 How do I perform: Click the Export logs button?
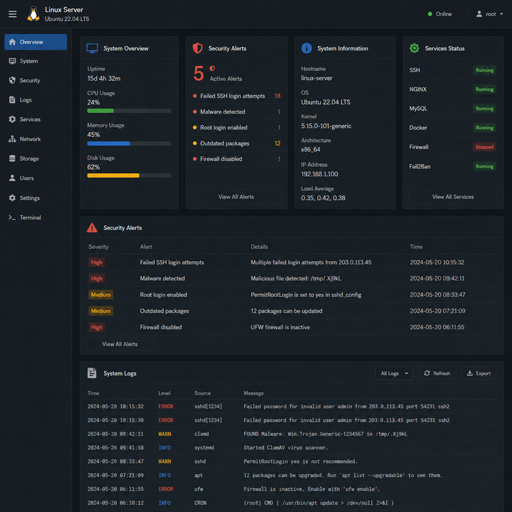click(478, 373)
